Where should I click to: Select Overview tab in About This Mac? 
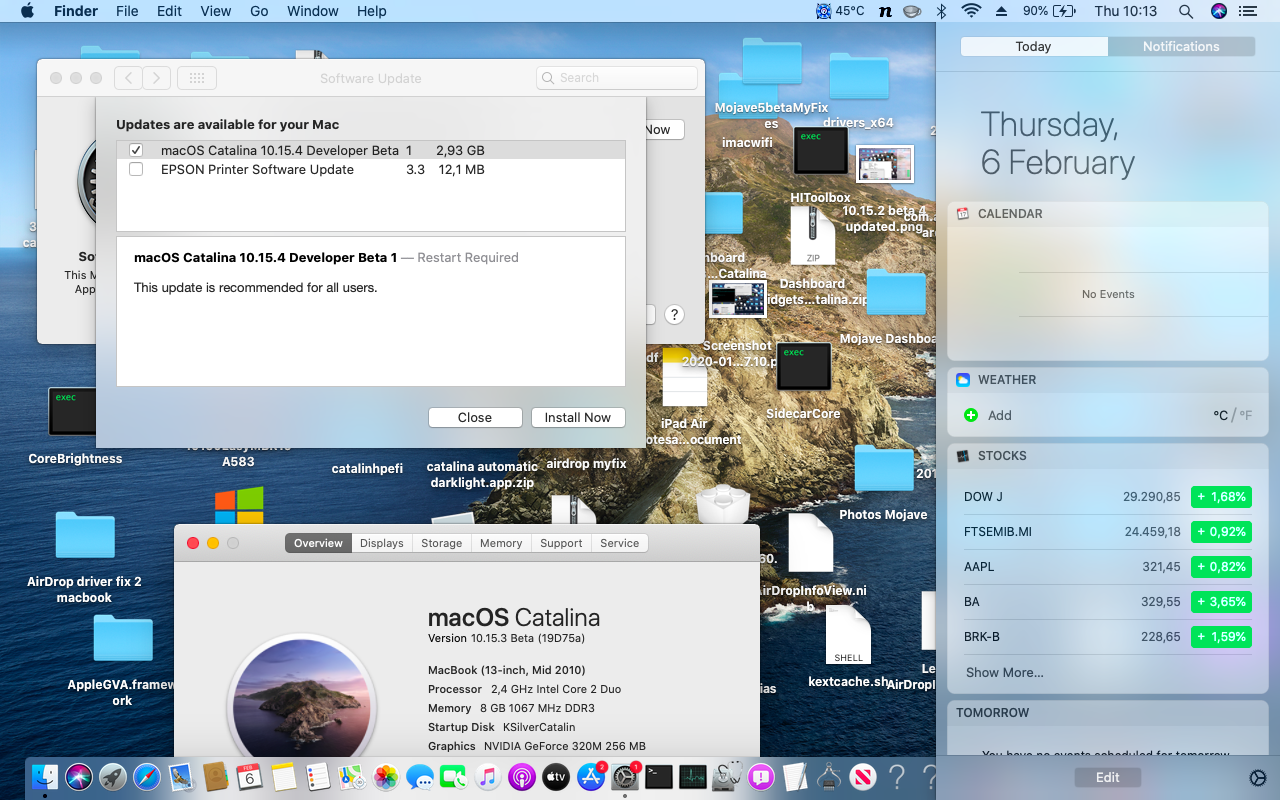pyautogui.click(x=318, y=543)
